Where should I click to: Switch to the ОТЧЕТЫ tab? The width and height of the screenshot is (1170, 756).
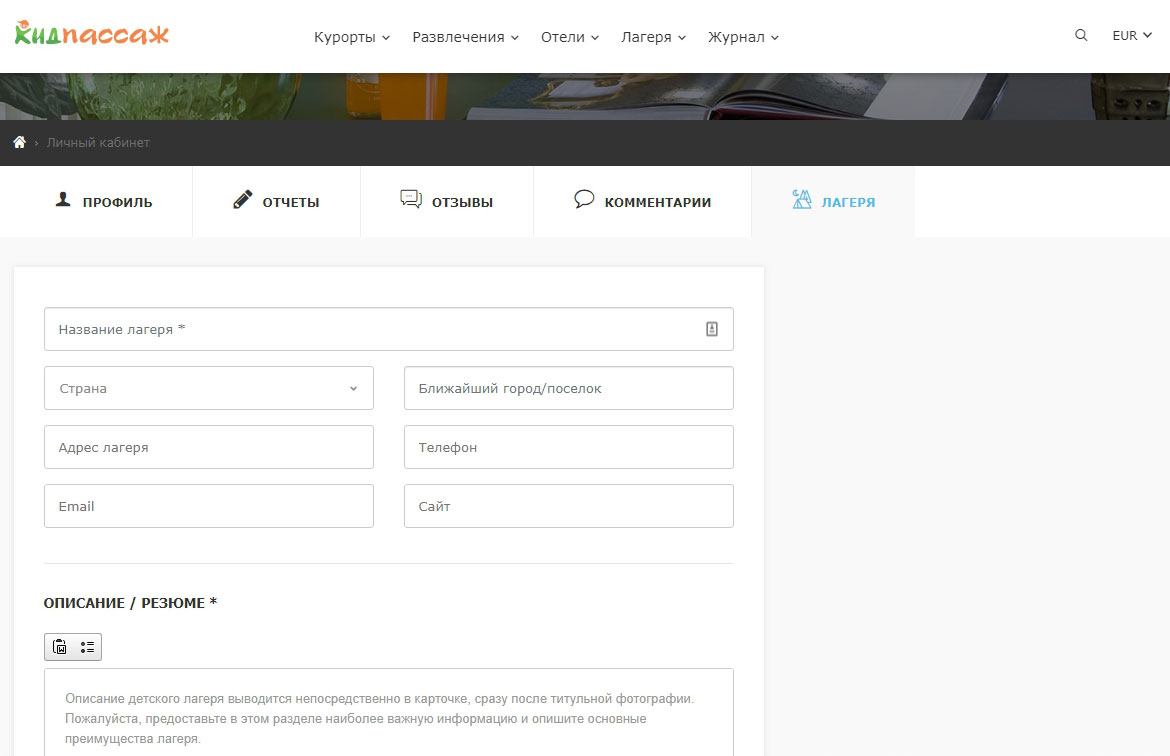click(276, 202)
